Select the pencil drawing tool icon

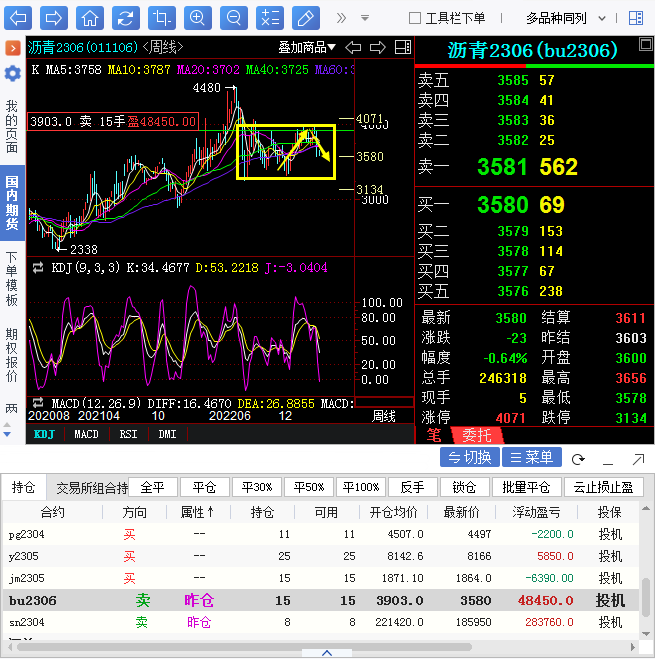[x=306, y=18]
